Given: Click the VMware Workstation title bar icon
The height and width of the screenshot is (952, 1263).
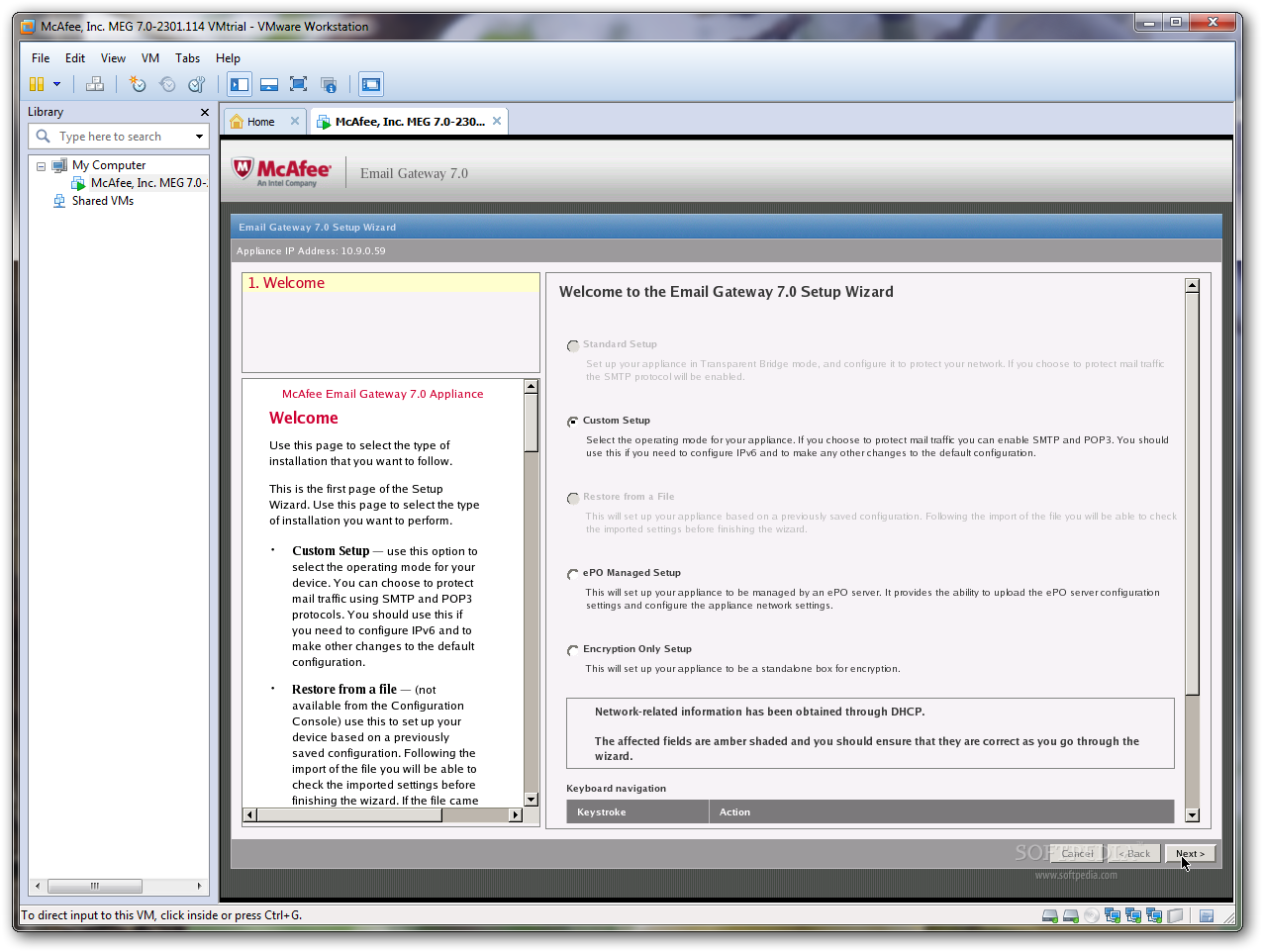Looking at the screenshot, I should (28, 27).
